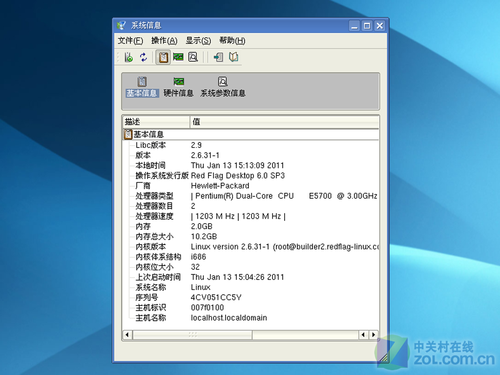Viewport: 500px width, 375px height.
Task: Select 系统参数信息 panel icon
Action: point(223,87)
